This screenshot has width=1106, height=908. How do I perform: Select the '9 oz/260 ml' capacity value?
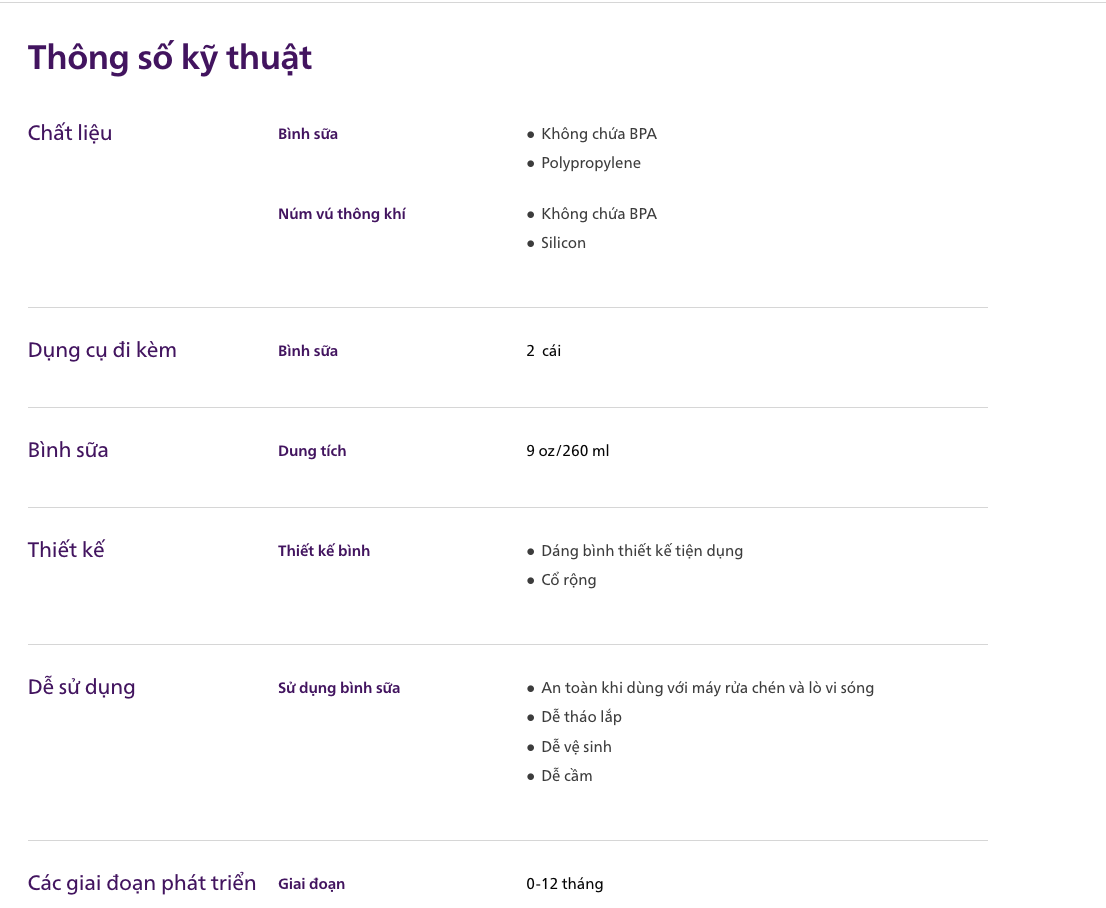(567, 451)
